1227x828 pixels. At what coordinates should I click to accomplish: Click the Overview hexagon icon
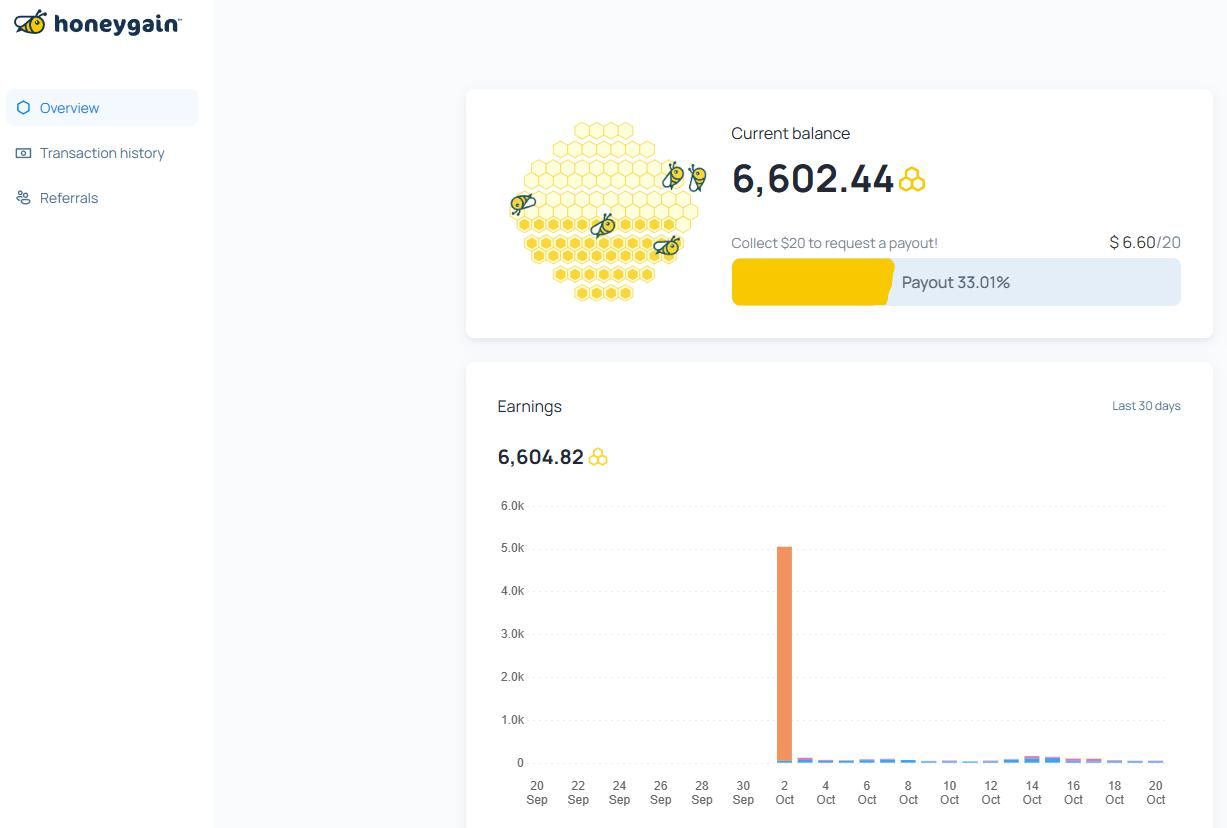point(23,108)
